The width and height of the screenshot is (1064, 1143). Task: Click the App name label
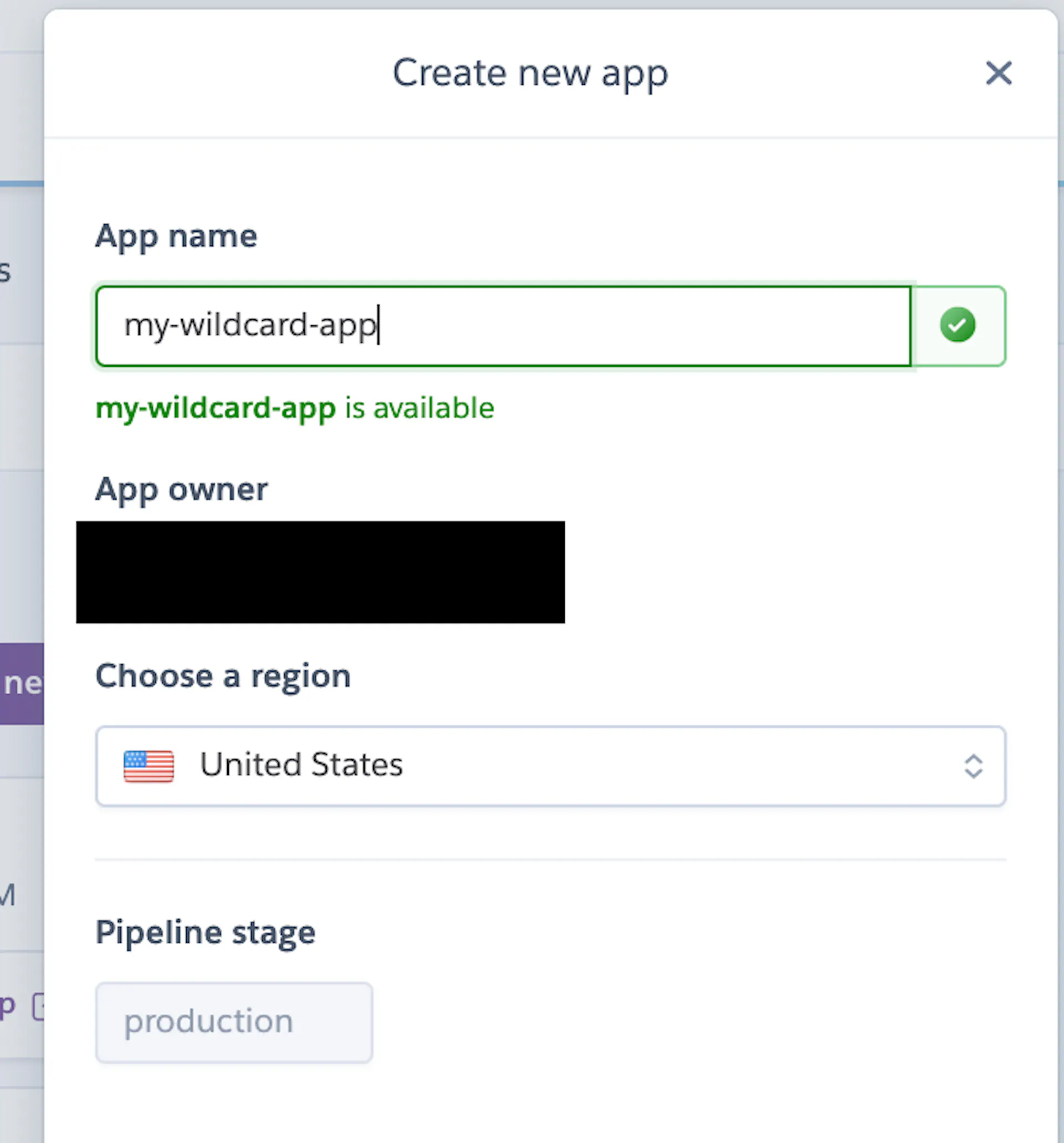[176, 237]
